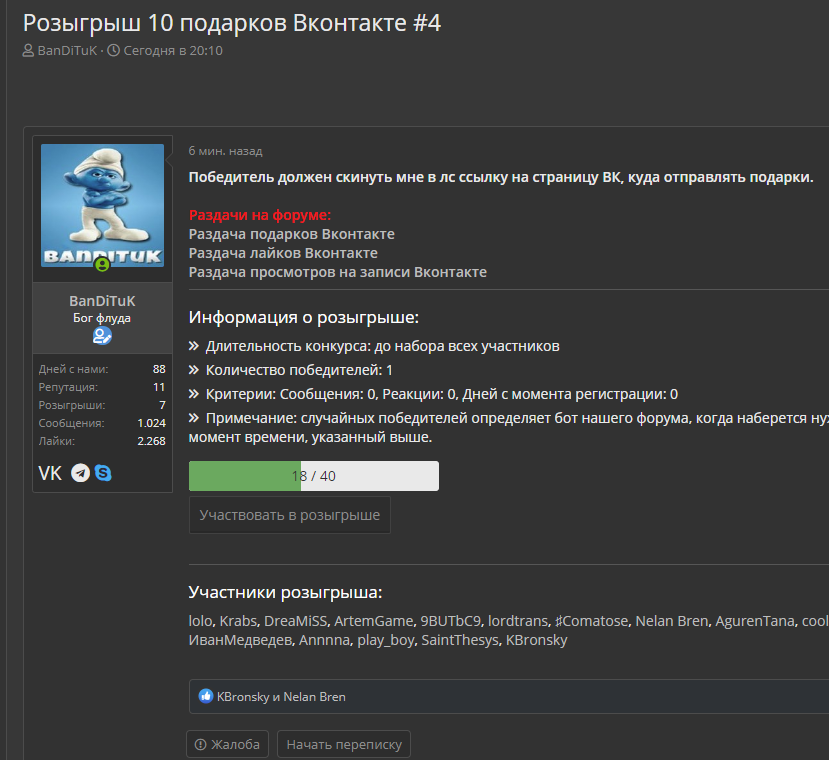
Task: Click Участвовать в розыгрыше button
Action: tap(290, 515)
